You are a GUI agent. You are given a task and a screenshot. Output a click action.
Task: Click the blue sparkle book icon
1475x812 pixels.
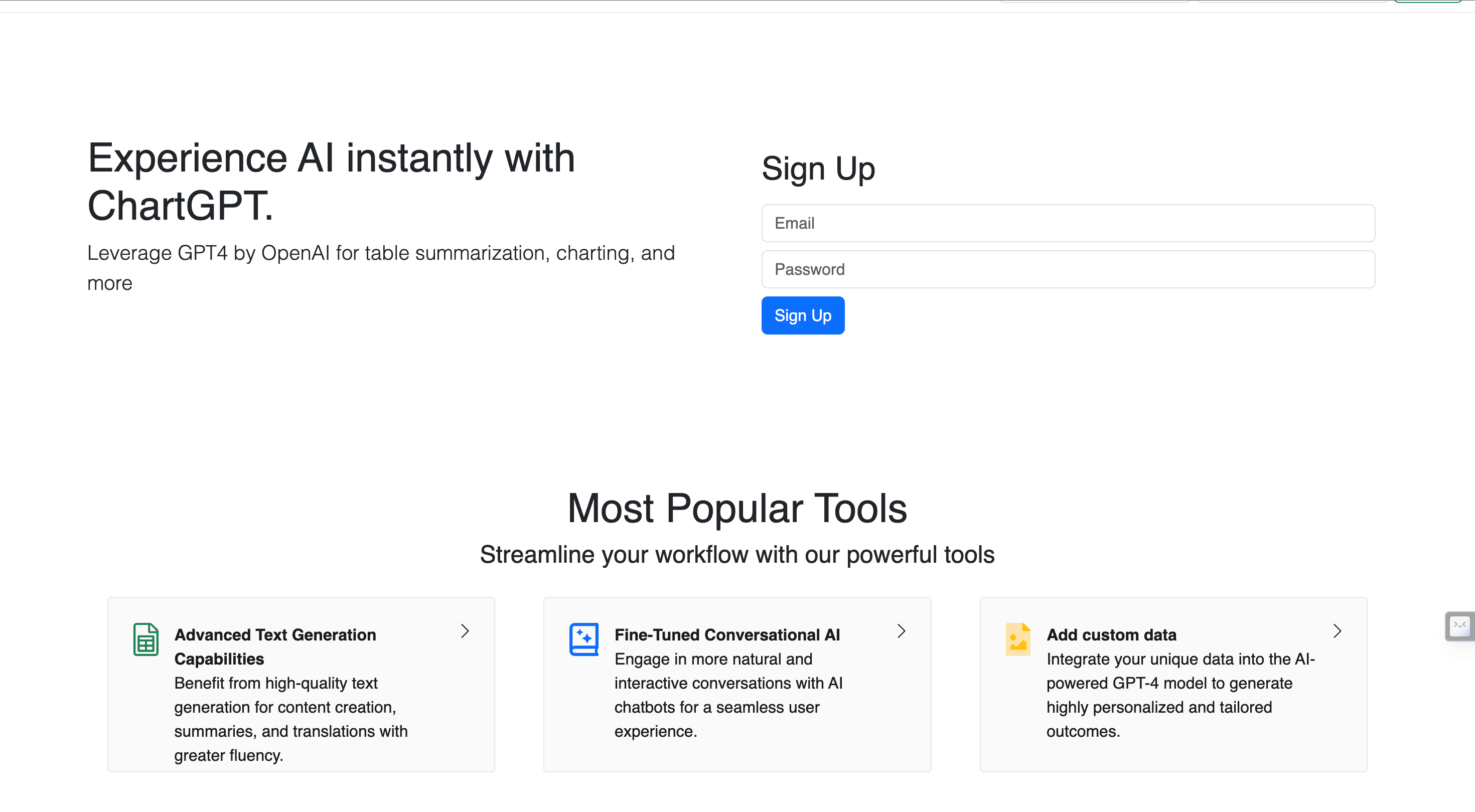tap(583, 639)
